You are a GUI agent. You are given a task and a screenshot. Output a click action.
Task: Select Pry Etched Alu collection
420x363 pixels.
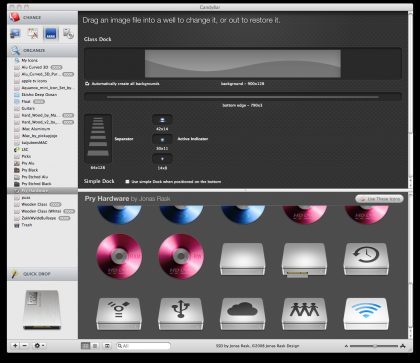(x=42, y=177)
